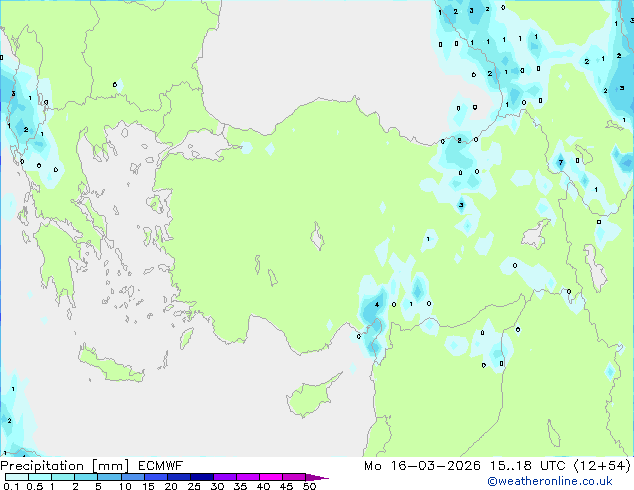
Task: Click the legend label '0.5'
Action: pos(34,486)
